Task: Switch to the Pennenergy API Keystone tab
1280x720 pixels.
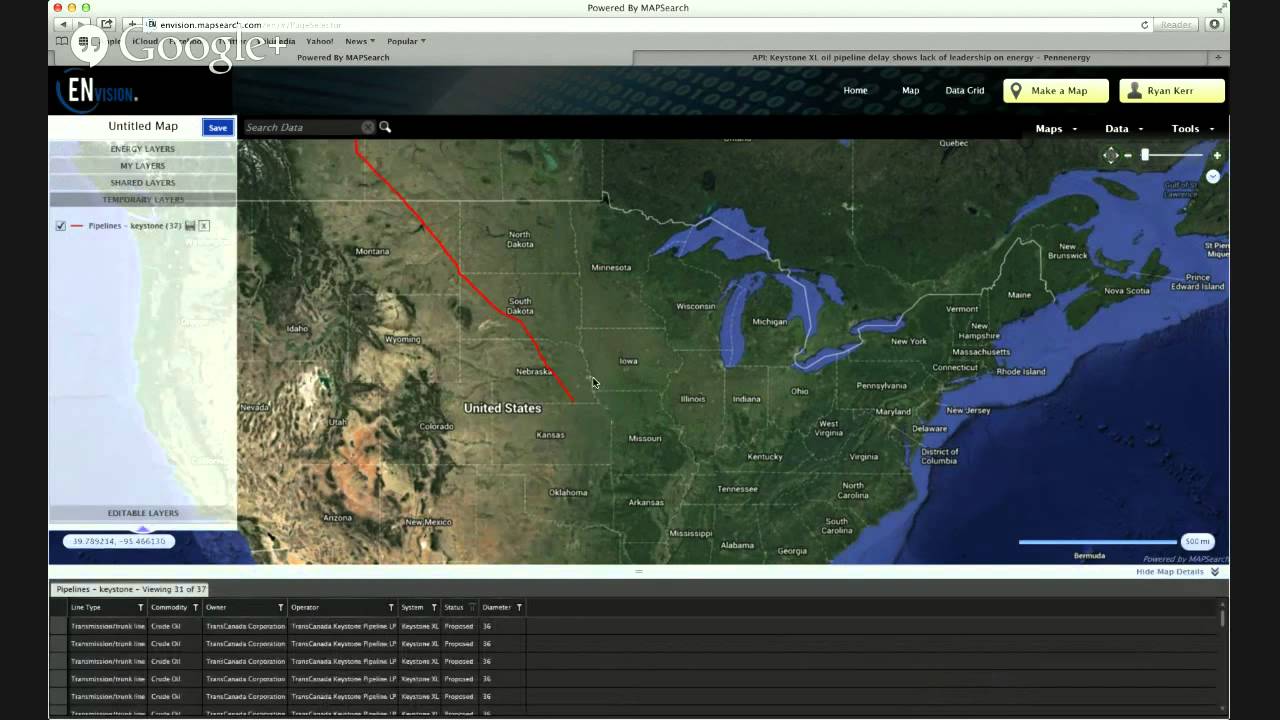Action: pyautogui.click(x=921, y=57)
